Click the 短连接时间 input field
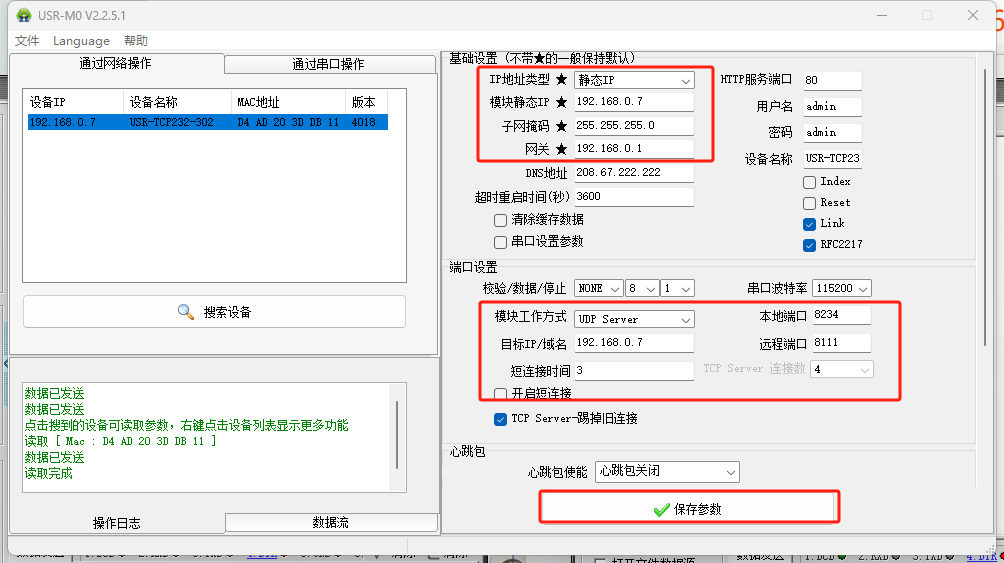This screenshot has height=563, width=1004. [x=634, y=370]
